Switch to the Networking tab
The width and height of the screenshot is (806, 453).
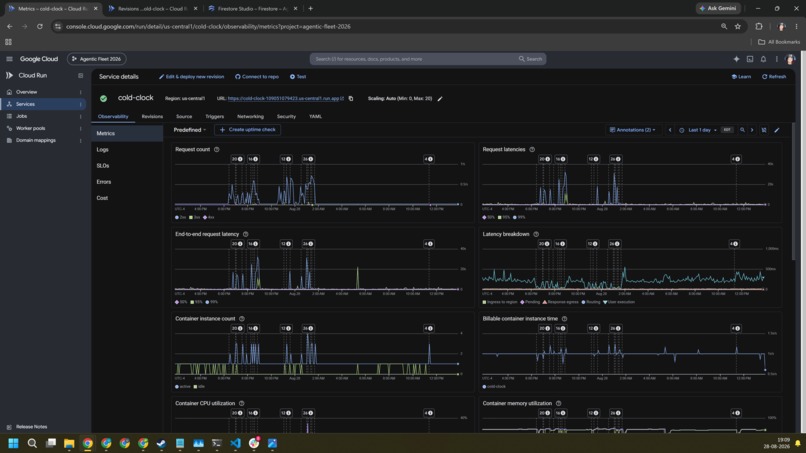coord(250,117)
